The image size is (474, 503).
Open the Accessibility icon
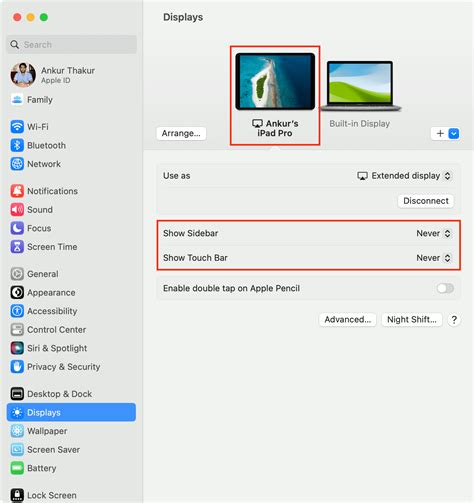click(x=17, y=311)
